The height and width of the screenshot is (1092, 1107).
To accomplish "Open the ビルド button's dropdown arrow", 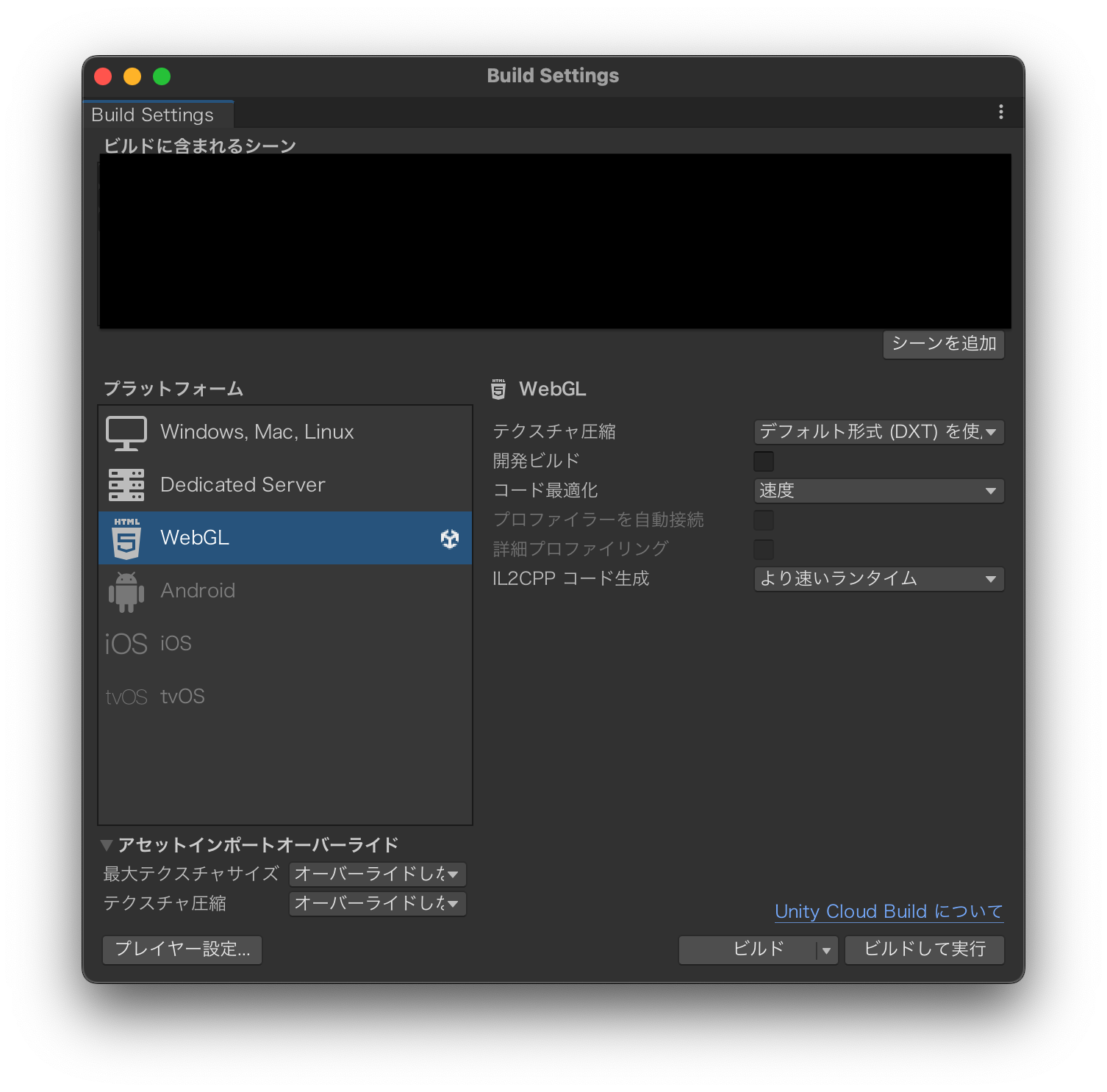I will coord(825,949).
